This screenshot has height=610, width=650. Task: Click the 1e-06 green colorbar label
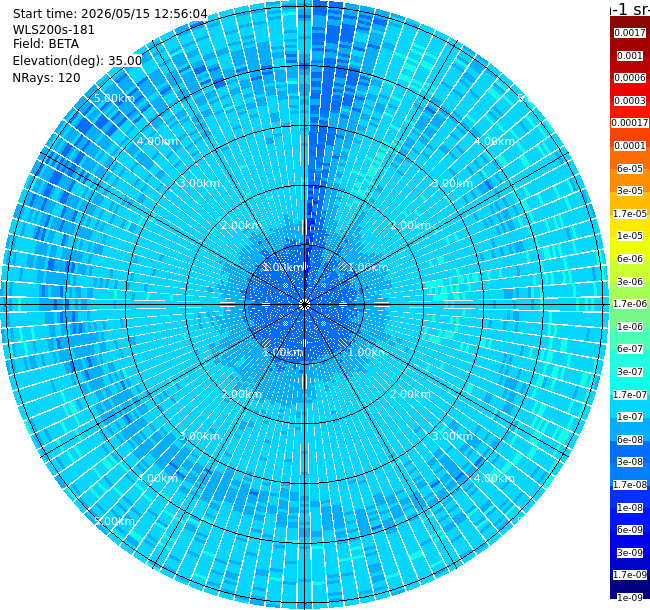[630, 327]
